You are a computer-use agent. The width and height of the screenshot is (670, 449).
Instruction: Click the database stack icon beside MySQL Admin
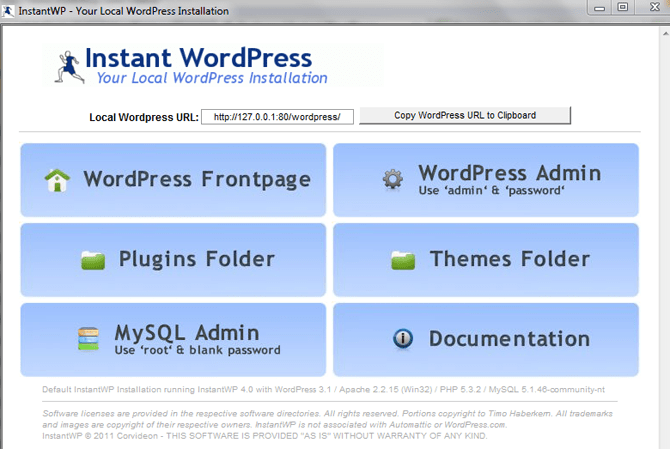pos(88,339)
